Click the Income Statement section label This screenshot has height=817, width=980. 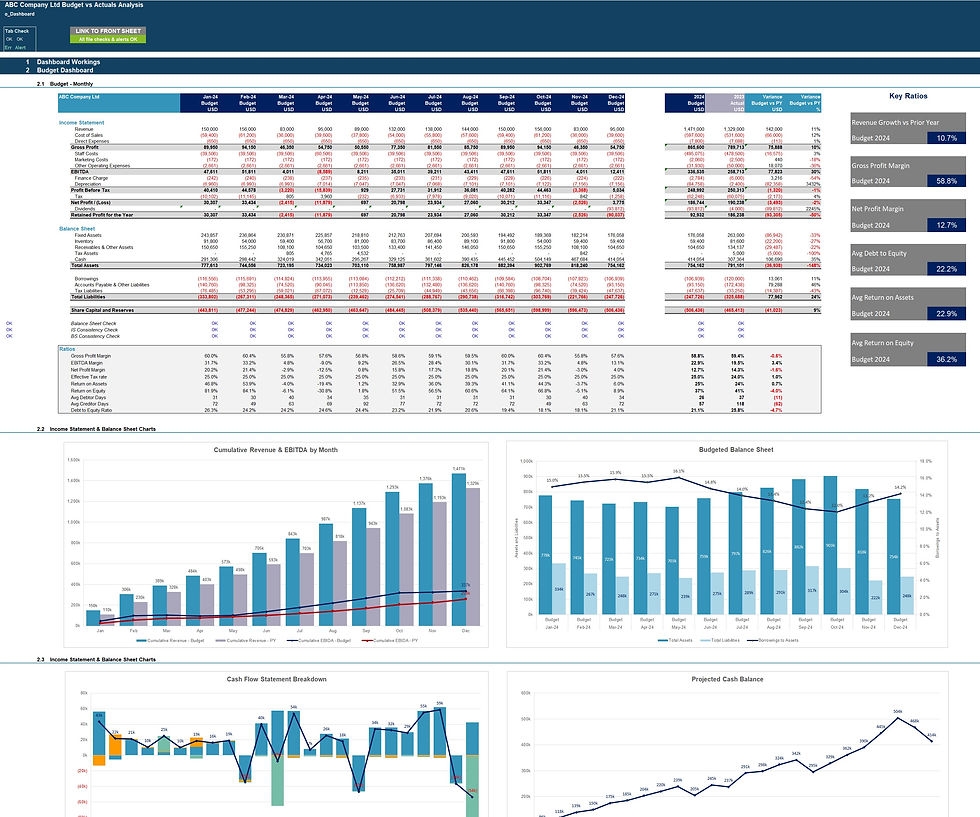[x=82, y=122]
